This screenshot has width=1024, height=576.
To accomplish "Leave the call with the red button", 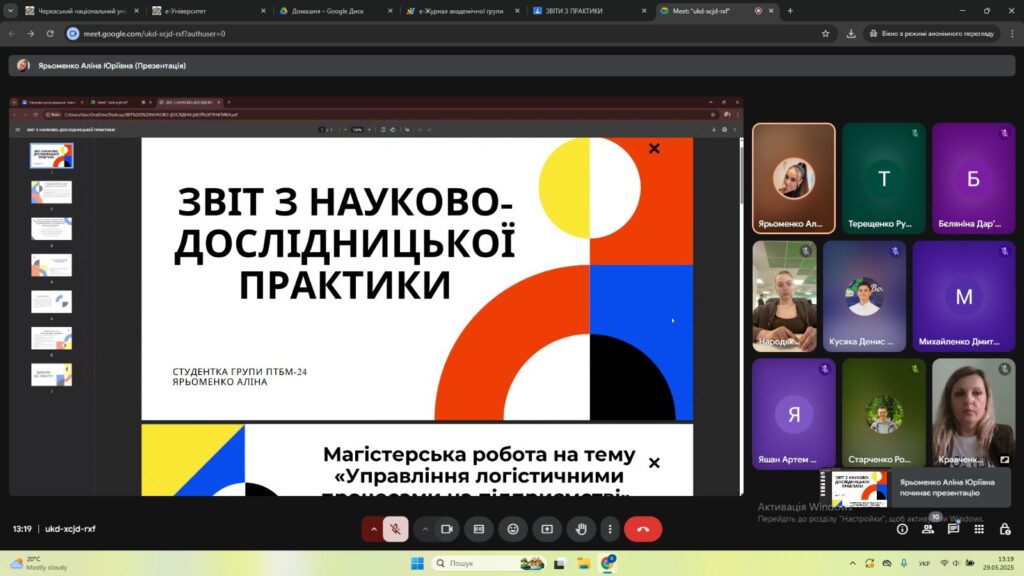I will click(643, 529).
